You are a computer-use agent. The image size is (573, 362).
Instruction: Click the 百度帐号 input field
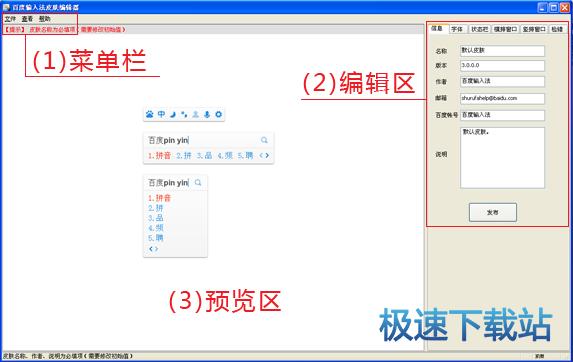(x=502, y=115)
